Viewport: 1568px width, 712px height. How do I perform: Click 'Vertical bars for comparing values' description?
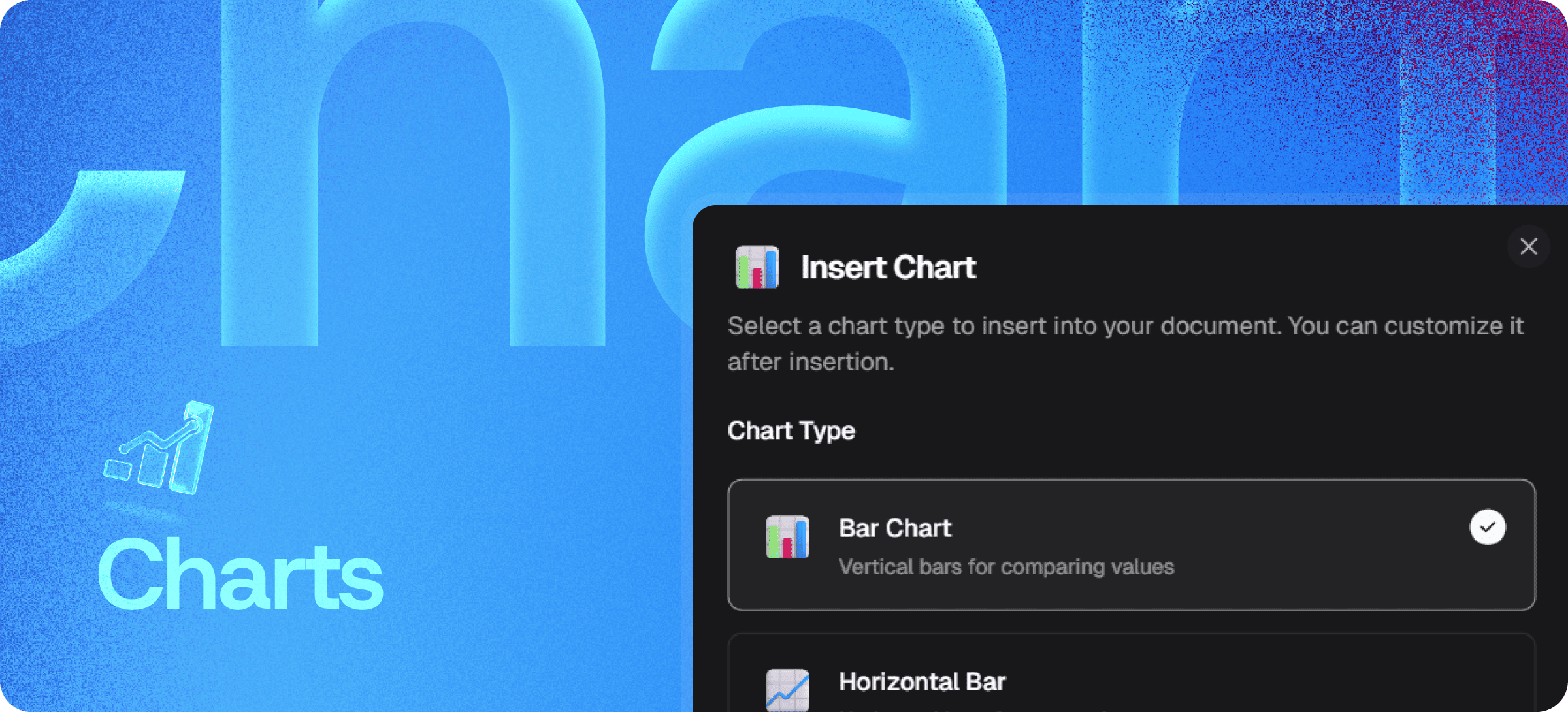[x=1006, y=567]
